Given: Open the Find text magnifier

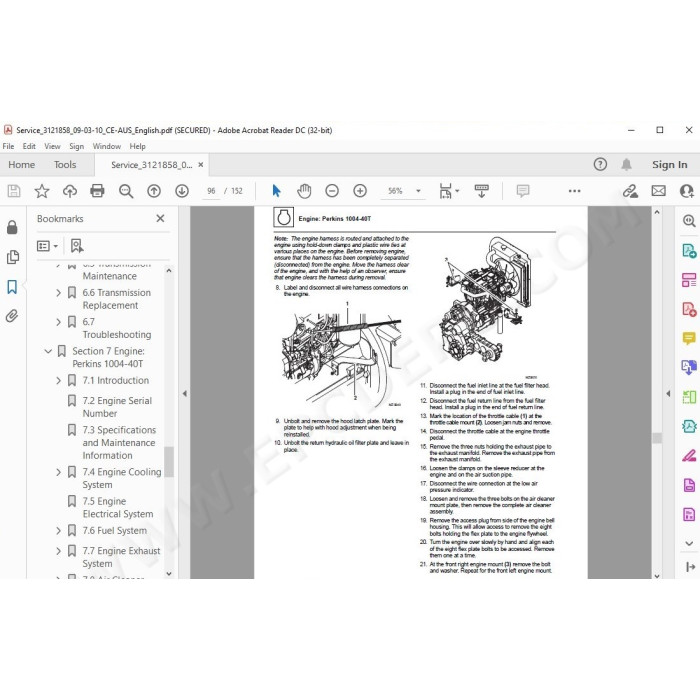Looking at the screenshot, I should point(126,191).
